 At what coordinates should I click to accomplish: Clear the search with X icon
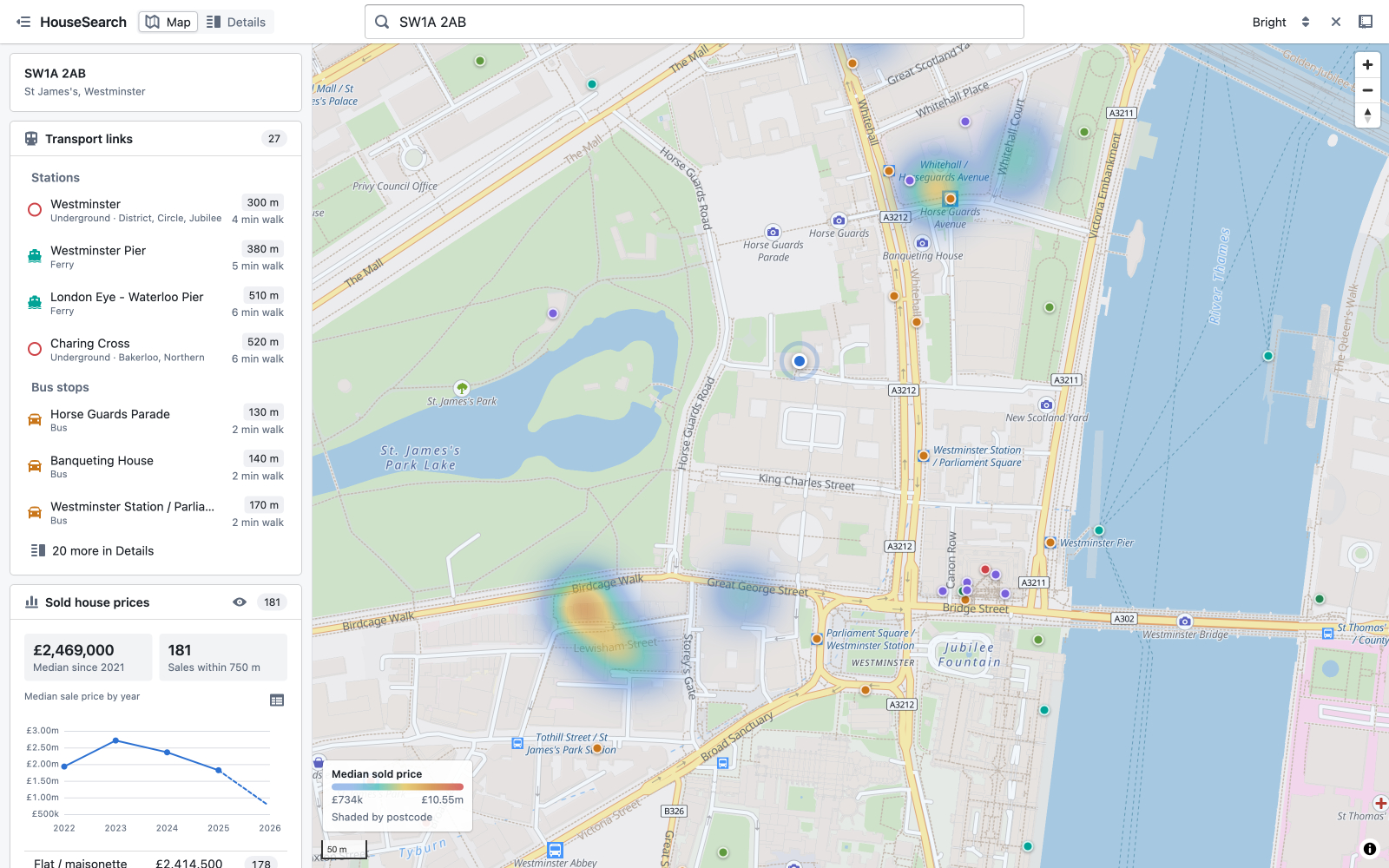click(1336, 22)
